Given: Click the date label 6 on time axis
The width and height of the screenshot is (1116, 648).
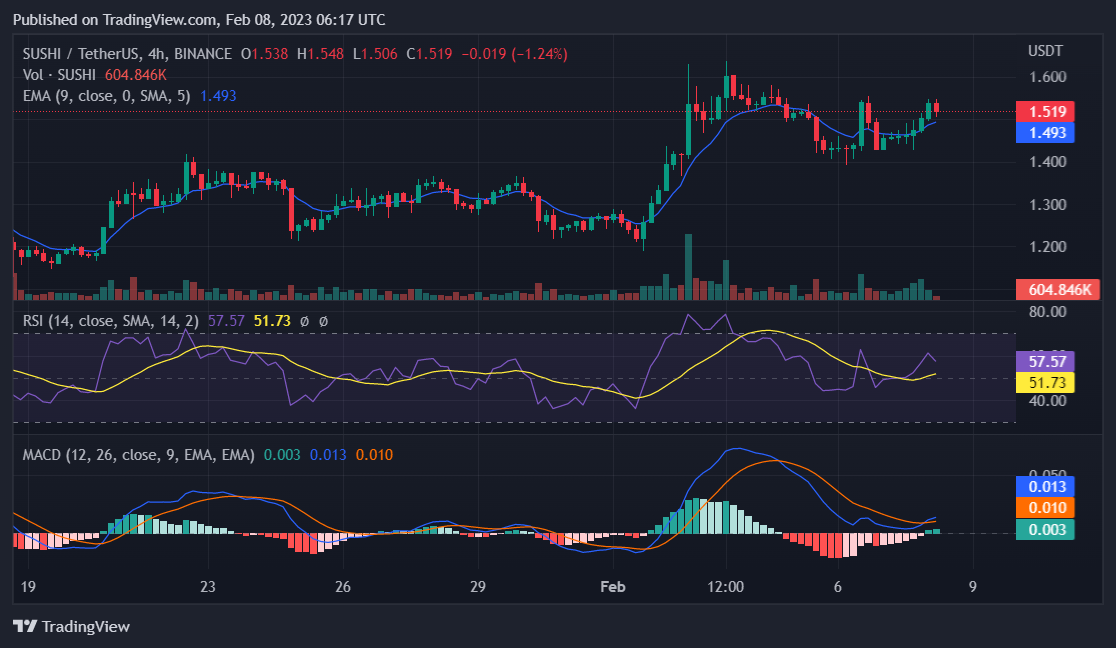Looking at the screenshot, I should coord(838,587).
